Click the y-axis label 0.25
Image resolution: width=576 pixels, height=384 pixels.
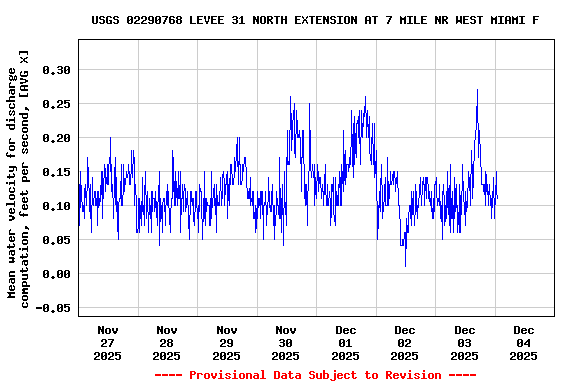[56, 104]
